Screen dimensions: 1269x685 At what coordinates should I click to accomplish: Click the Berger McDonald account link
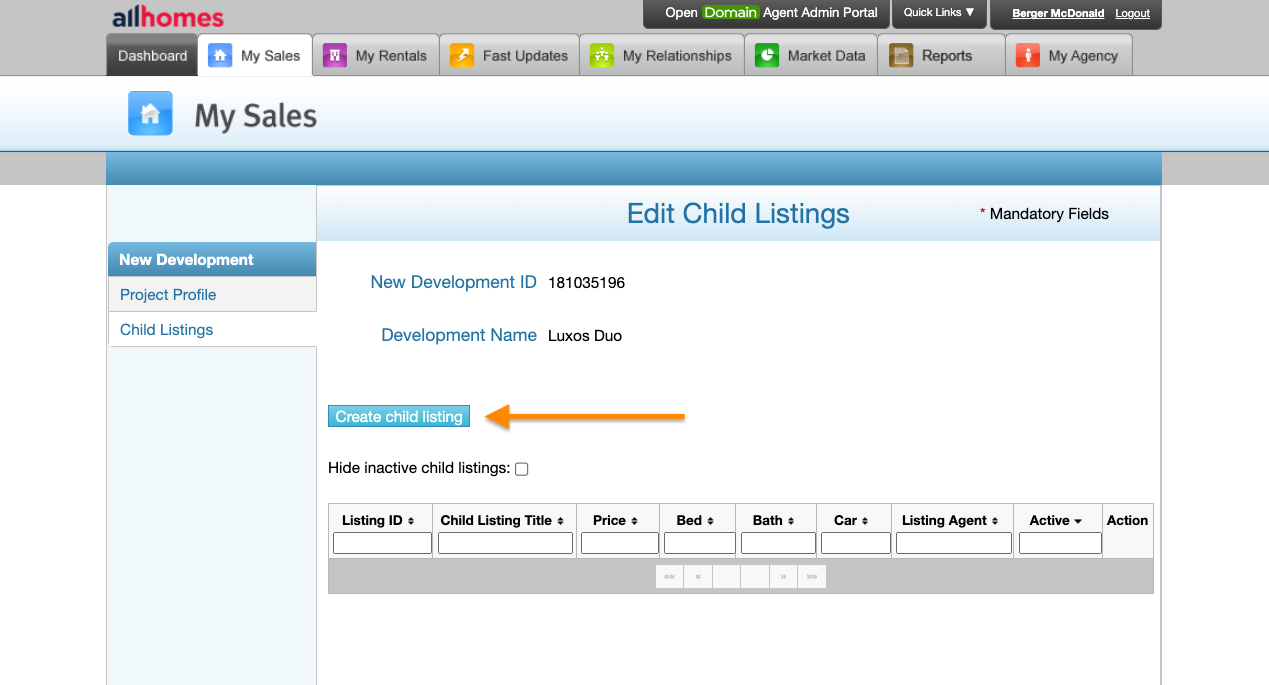(1058, 14)
